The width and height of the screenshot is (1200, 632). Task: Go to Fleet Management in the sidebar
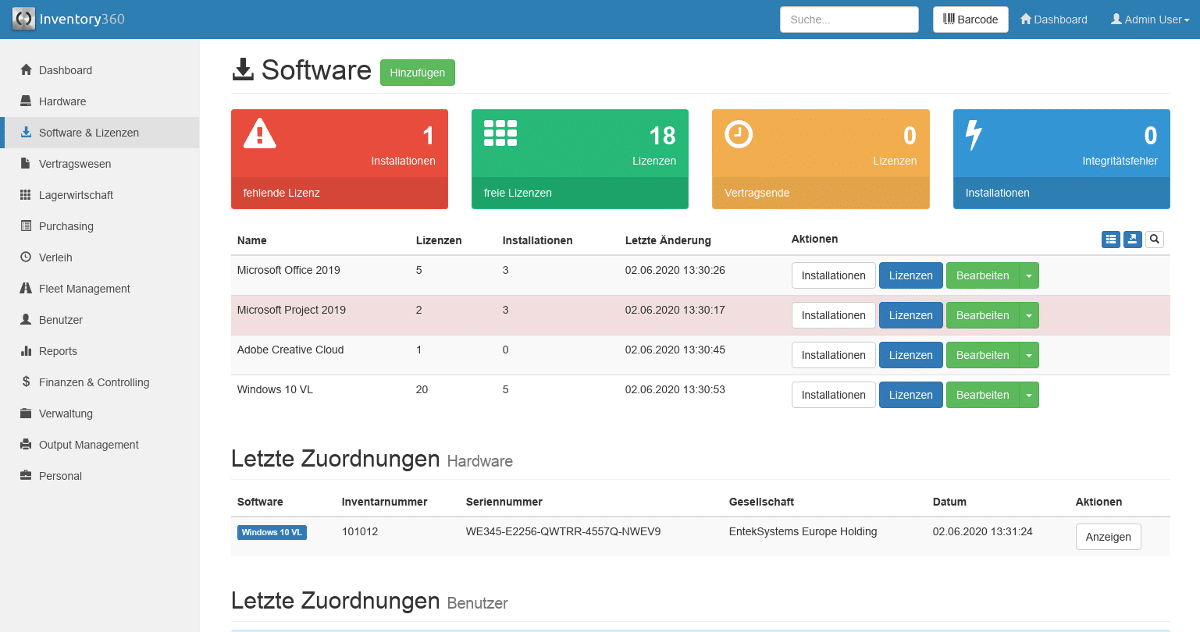[x=84, y=289]
